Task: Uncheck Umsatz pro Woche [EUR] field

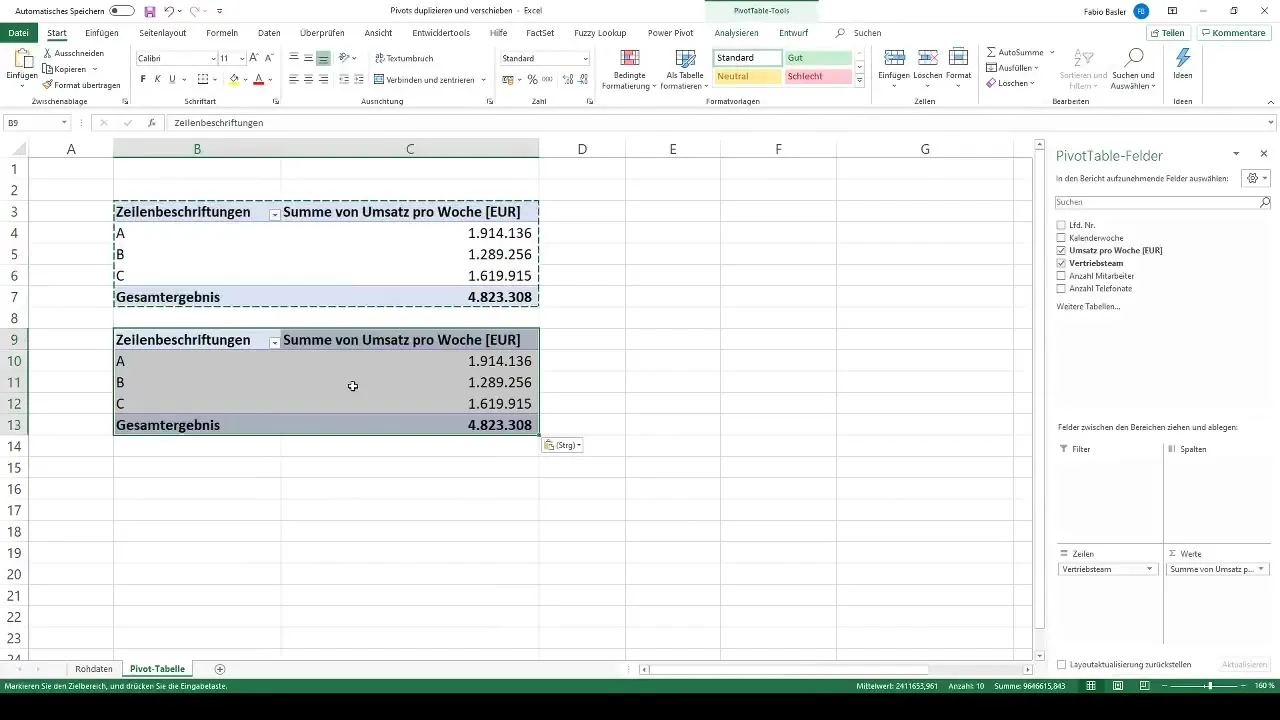Action: pyautogui.click(x=1061, y=250)
